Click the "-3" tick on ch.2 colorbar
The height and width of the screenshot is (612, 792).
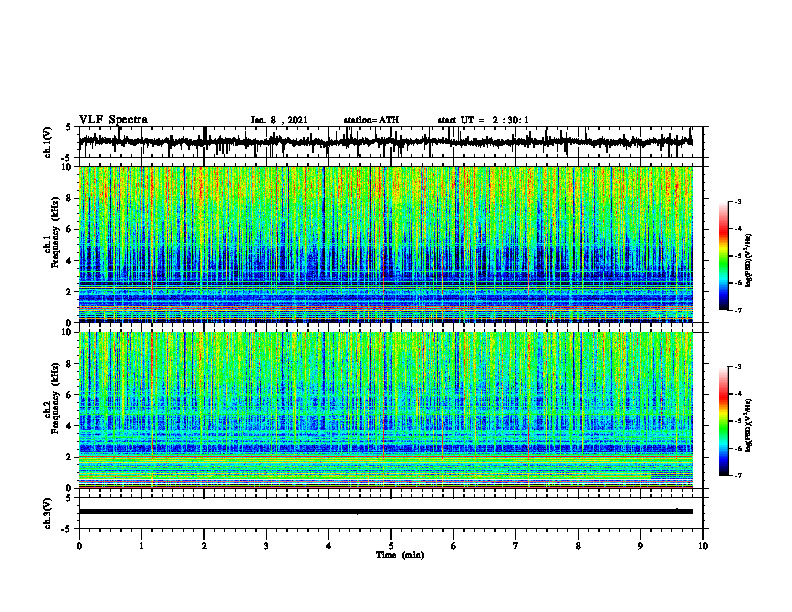[x=738, y=367]
